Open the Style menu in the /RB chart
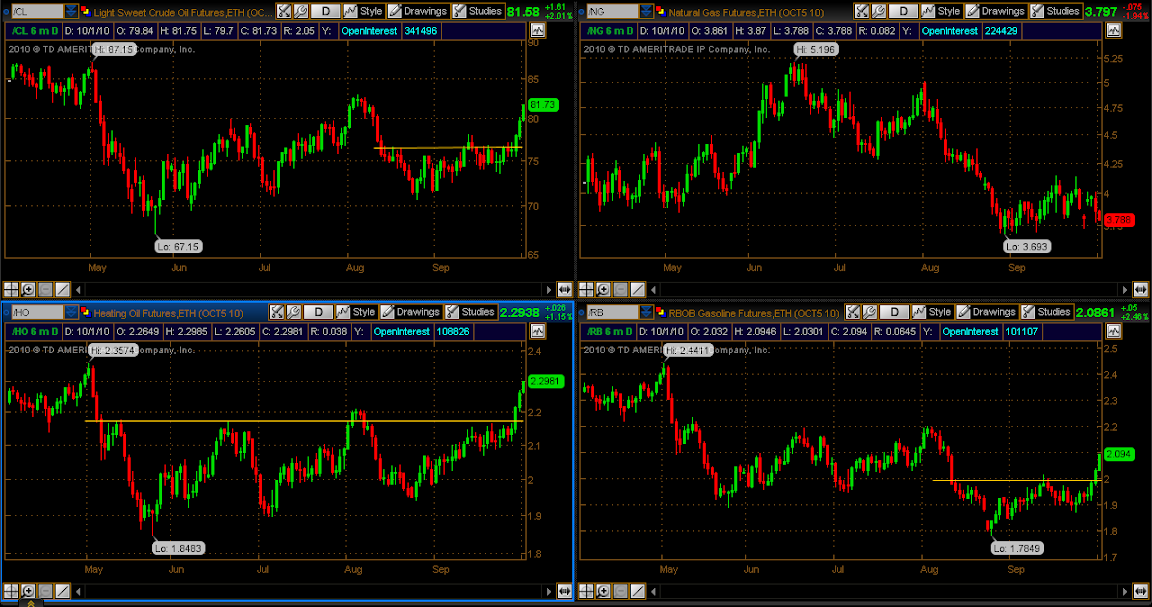Image resolution: width=1152 pixels, height=607 pixels. coord(932,312)
